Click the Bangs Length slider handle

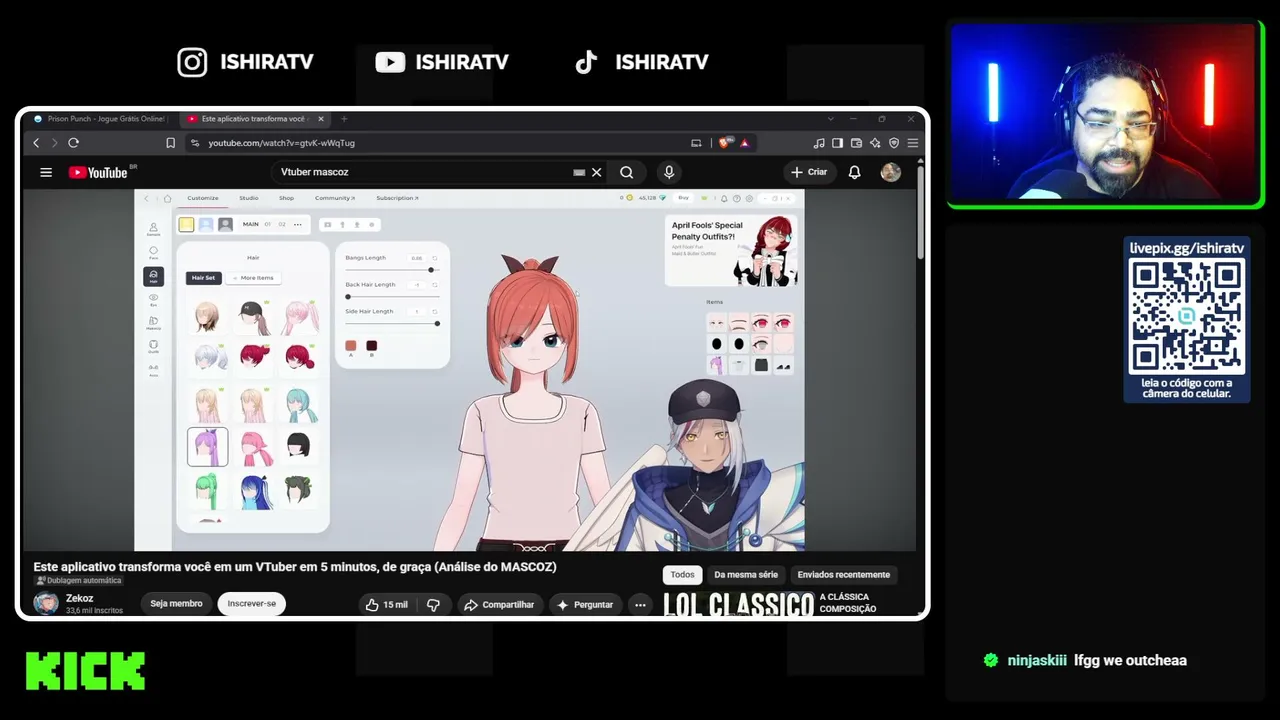(431, 270)
